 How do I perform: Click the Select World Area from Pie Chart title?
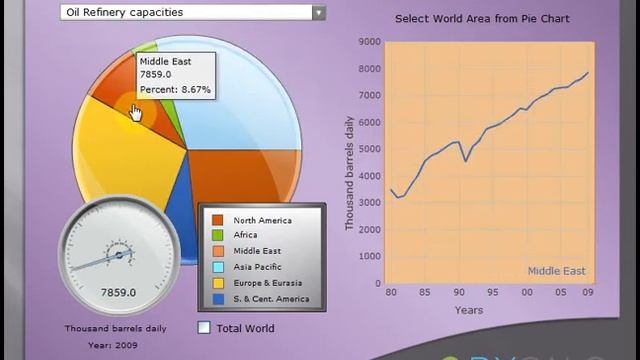point(482,18)
